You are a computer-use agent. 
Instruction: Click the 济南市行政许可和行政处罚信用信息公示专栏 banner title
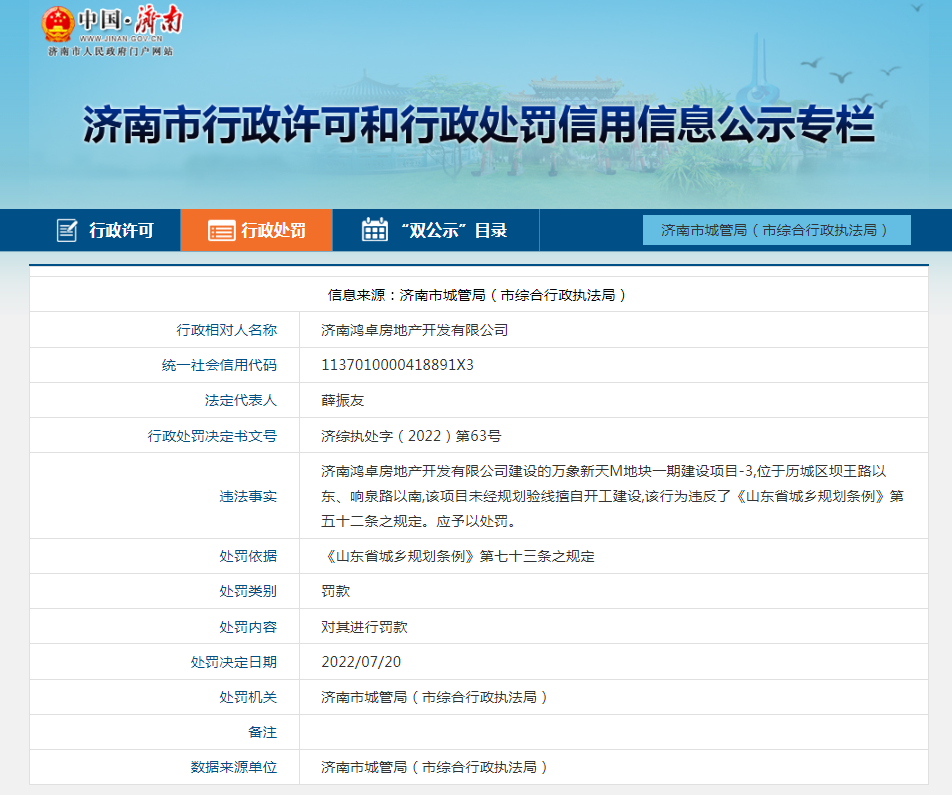click(478, 125)
